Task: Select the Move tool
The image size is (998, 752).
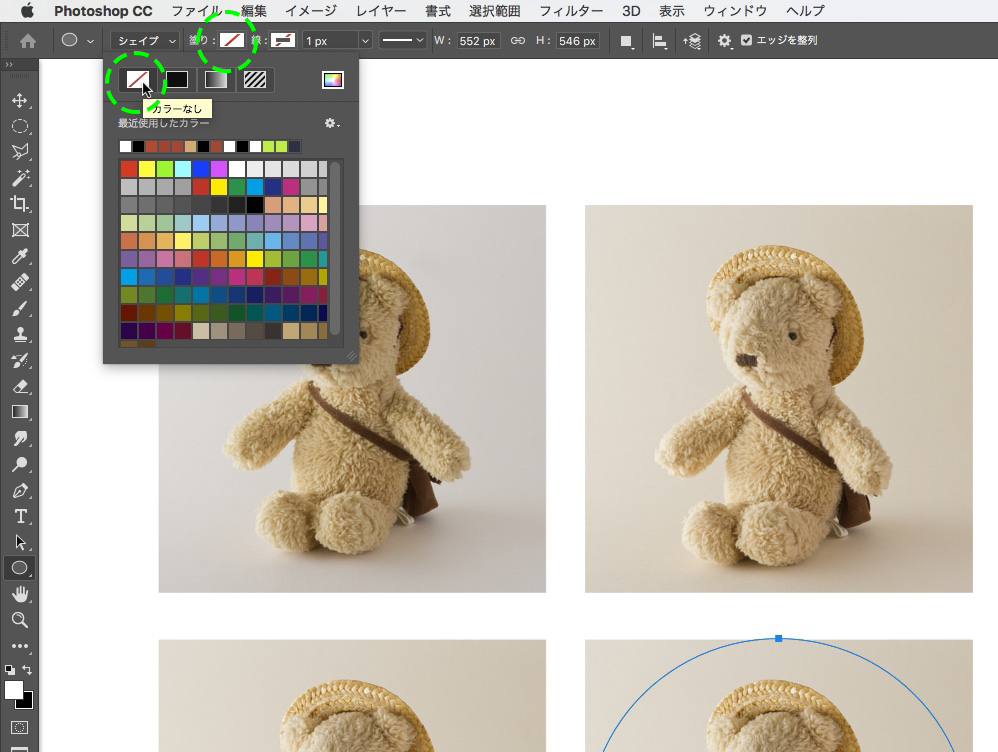Action: coord(19,101)
